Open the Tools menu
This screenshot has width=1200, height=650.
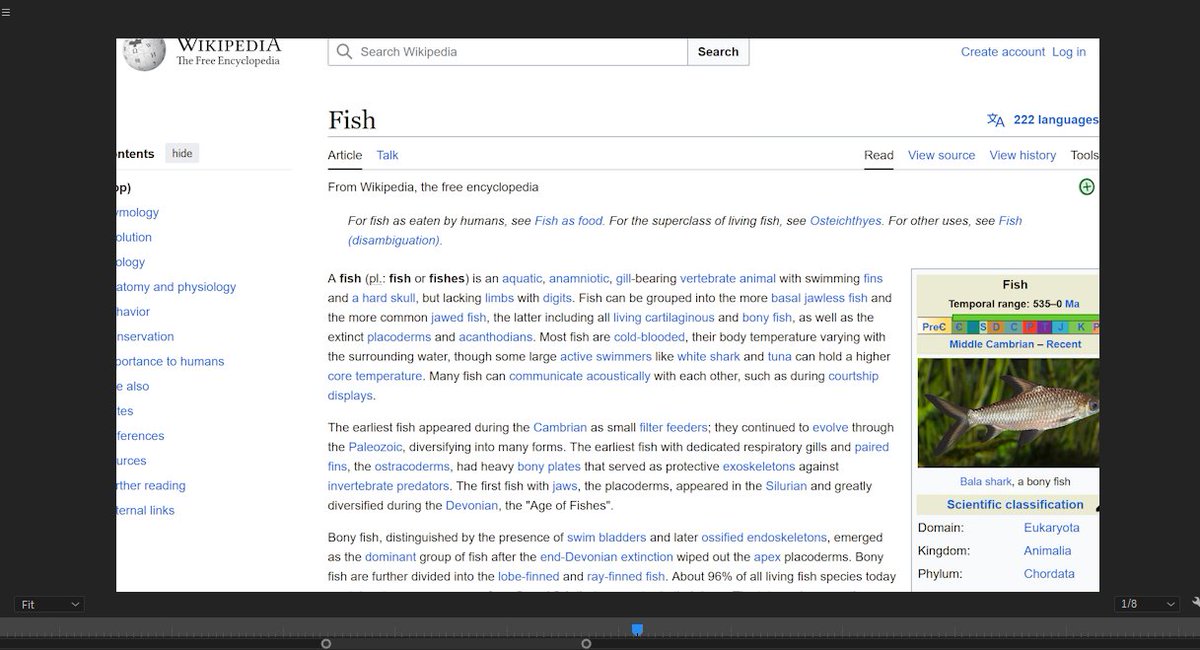point(1084,155)
